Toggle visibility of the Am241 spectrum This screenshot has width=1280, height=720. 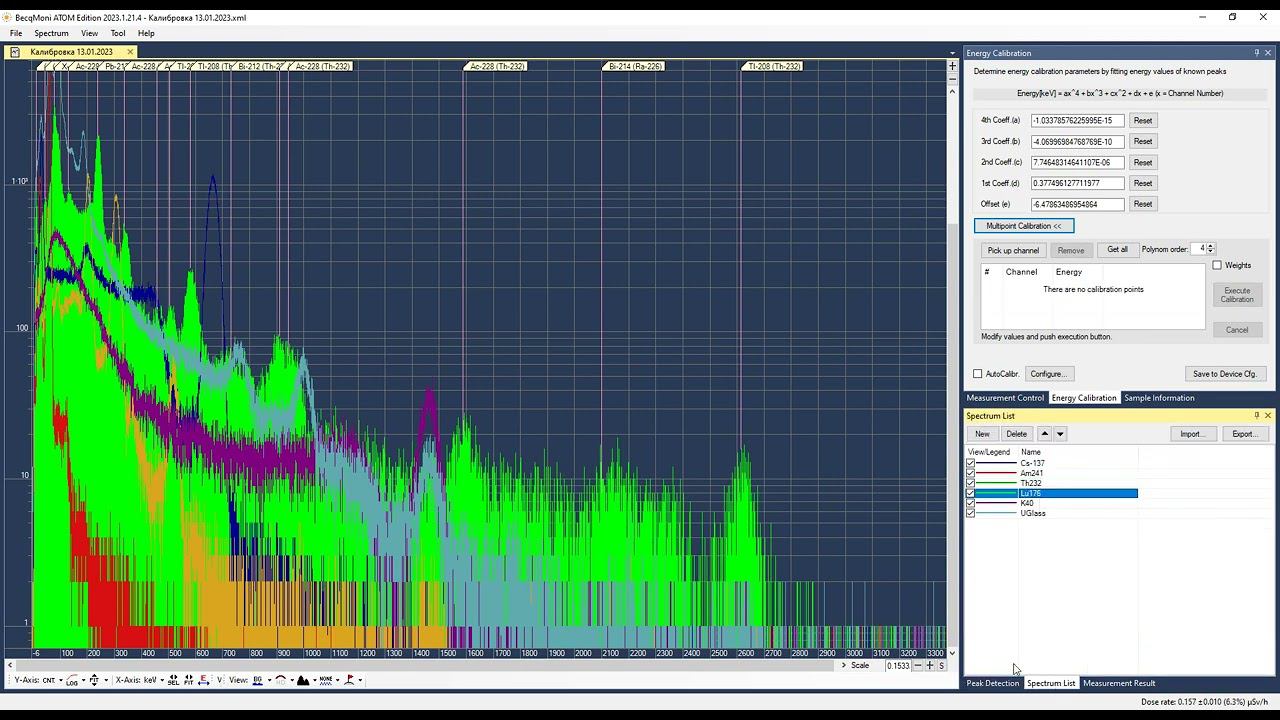(970, 473)
